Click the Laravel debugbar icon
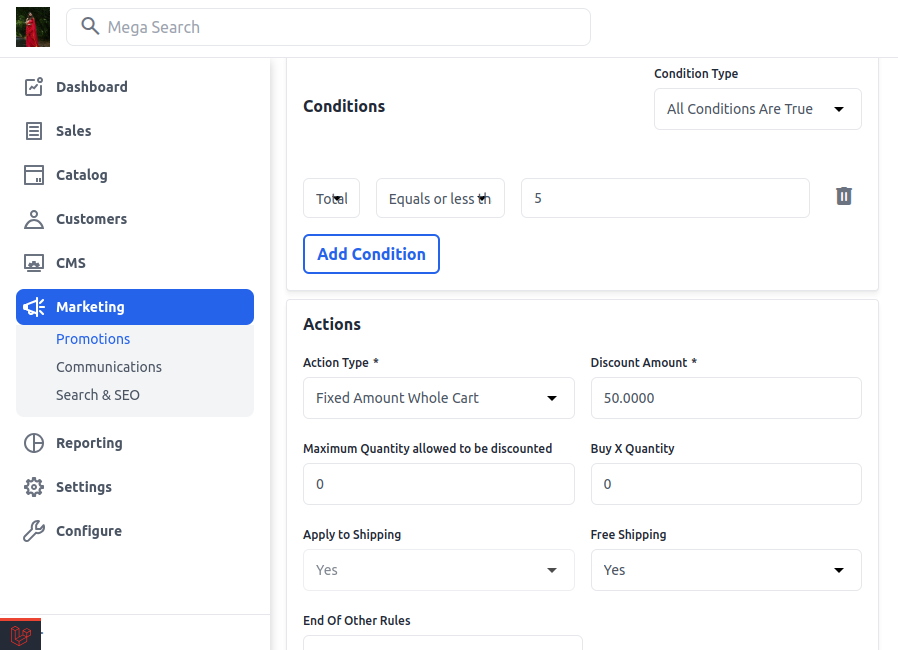 point(21,635)
